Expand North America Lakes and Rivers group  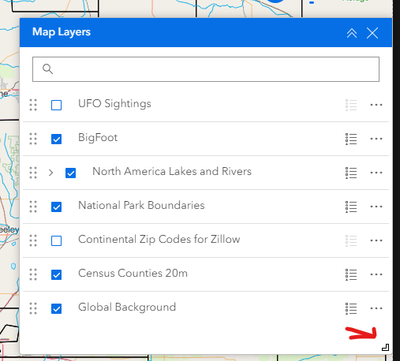[51, 173]
